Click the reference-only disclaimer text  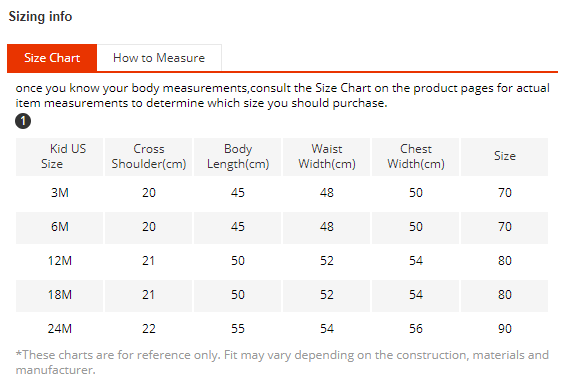click(282, 362)
